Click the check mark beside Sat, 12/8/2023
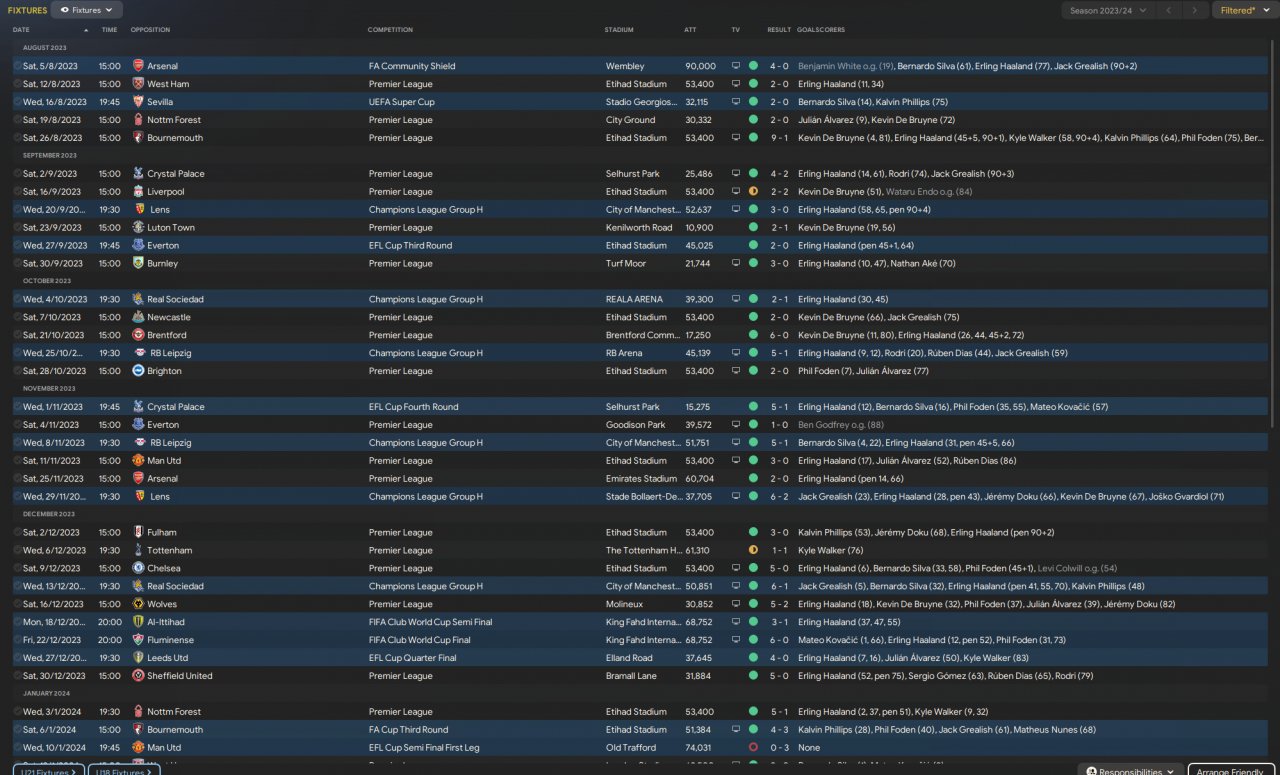This screenshot has width=1280, height=775. (x=17, y=84)
